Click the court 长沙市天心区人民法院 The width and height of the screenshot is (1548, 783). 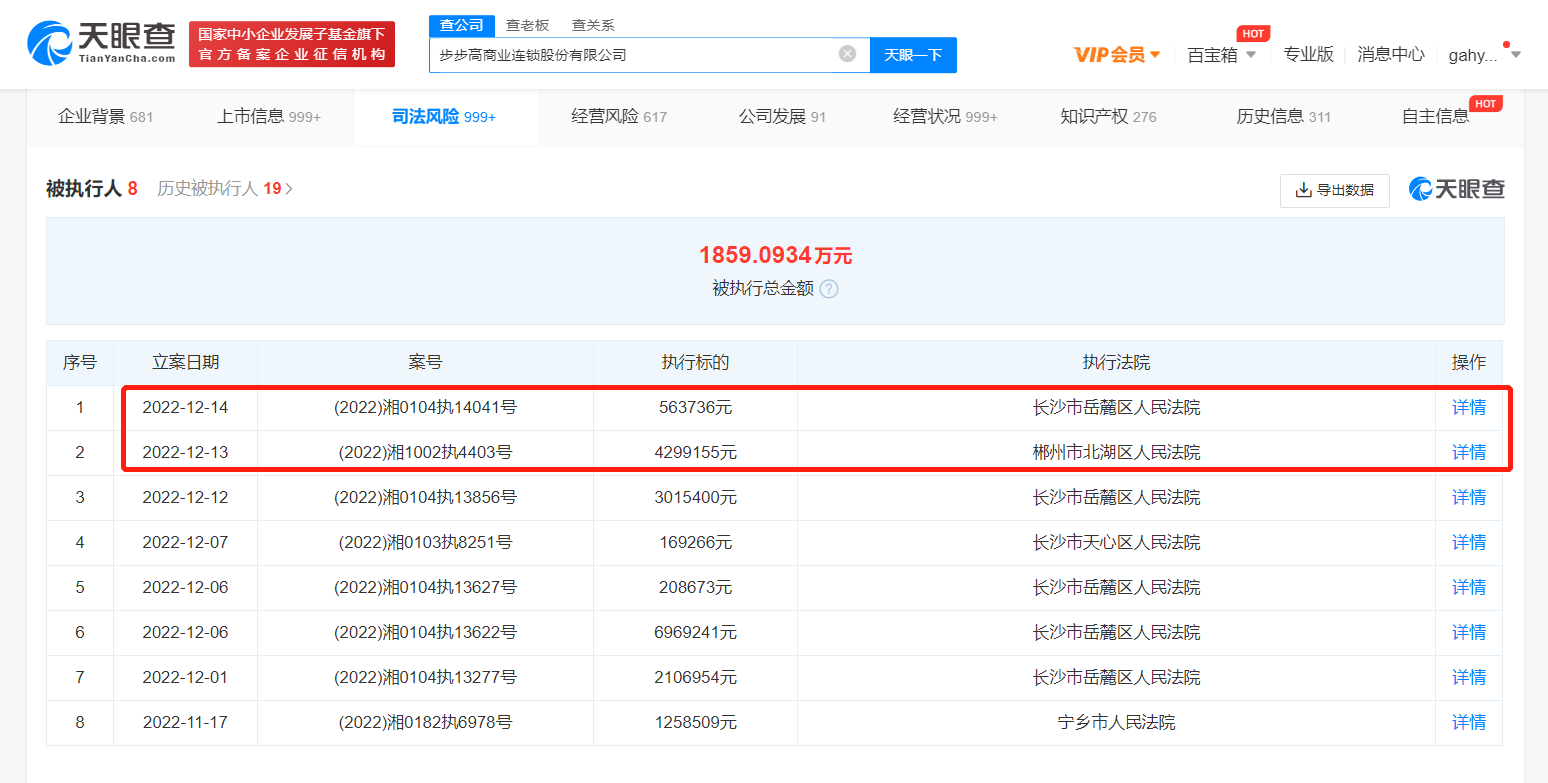pos(1116,542)
